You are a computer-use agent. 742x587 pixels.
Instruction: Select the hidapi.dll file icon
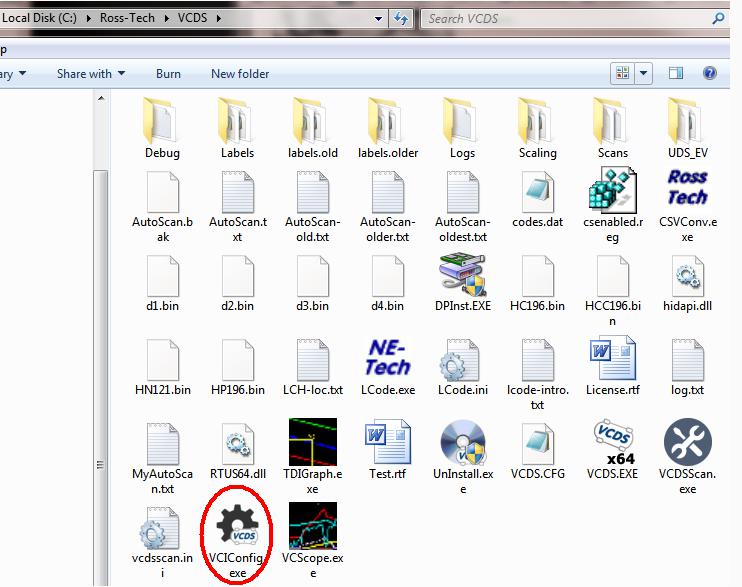pos(688,276)
